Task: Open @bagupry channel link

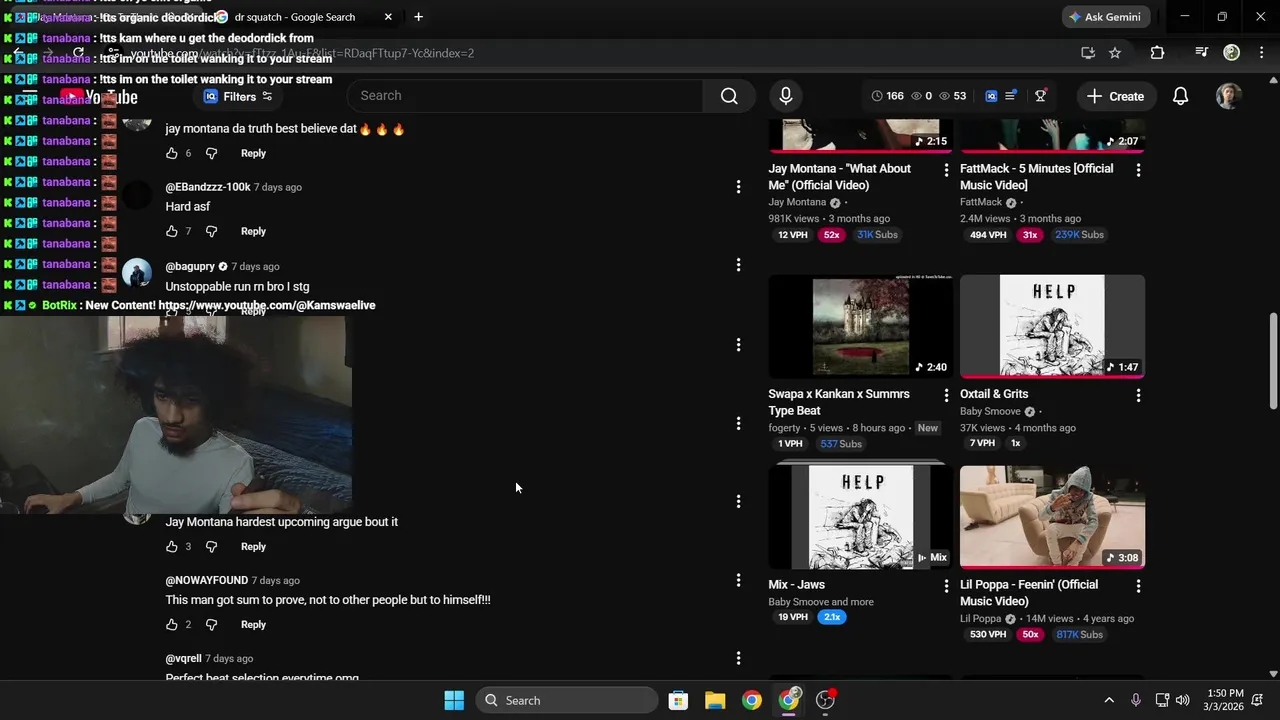Action: click(x=190, y=266)
